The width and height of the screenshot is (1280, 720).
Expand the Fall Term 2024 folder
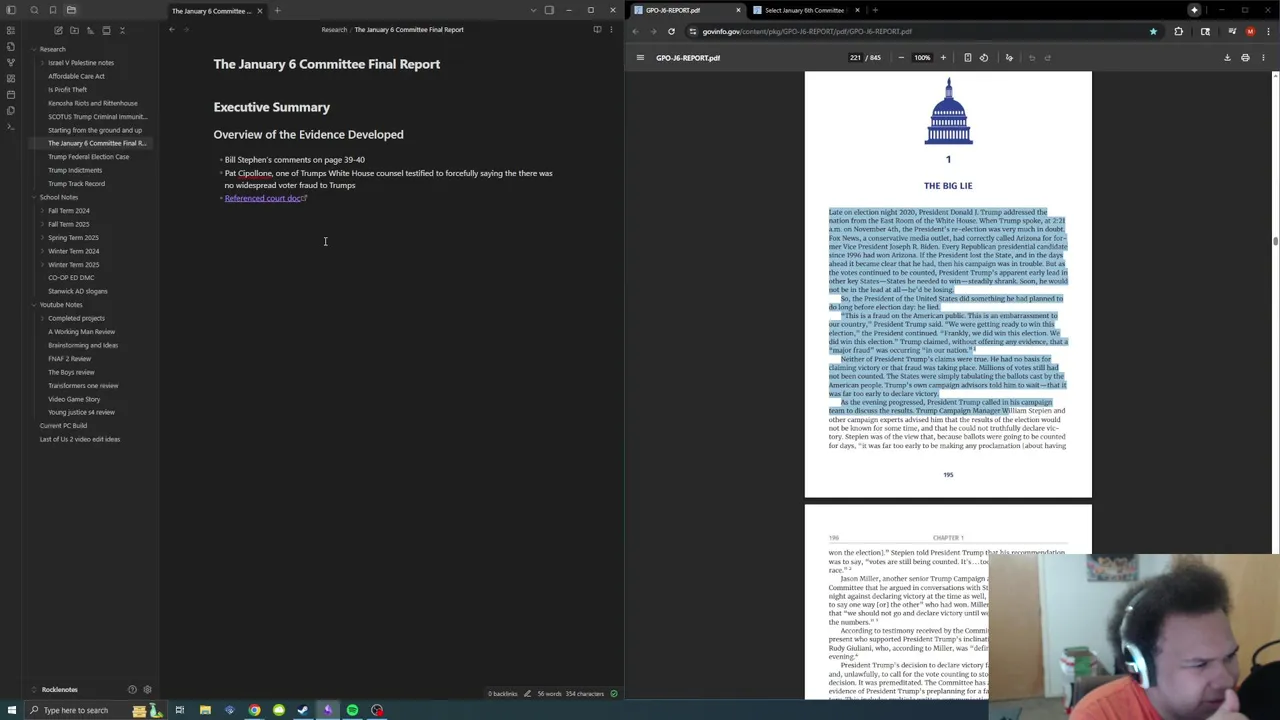pyautogui.click(x=69, y=210)
